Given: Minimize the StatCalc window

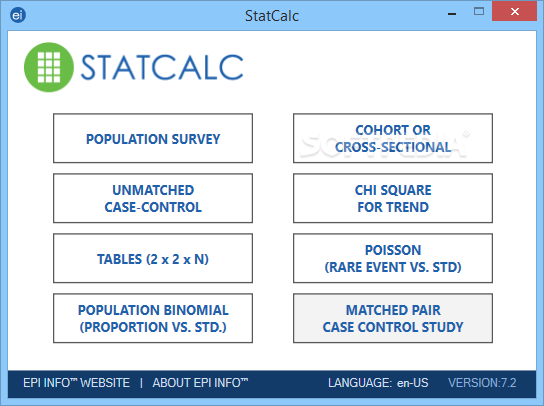Looking at the screenshot, I should point(452,13).
